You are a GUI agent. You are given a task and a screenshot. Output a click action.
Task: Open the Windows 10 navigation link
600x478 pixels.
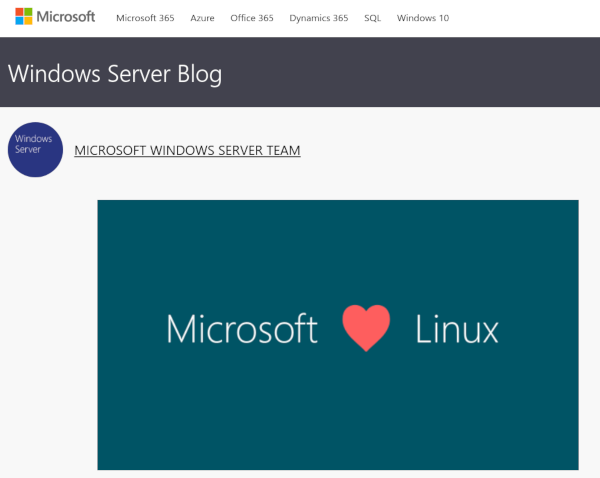click(x=423, y=18)
